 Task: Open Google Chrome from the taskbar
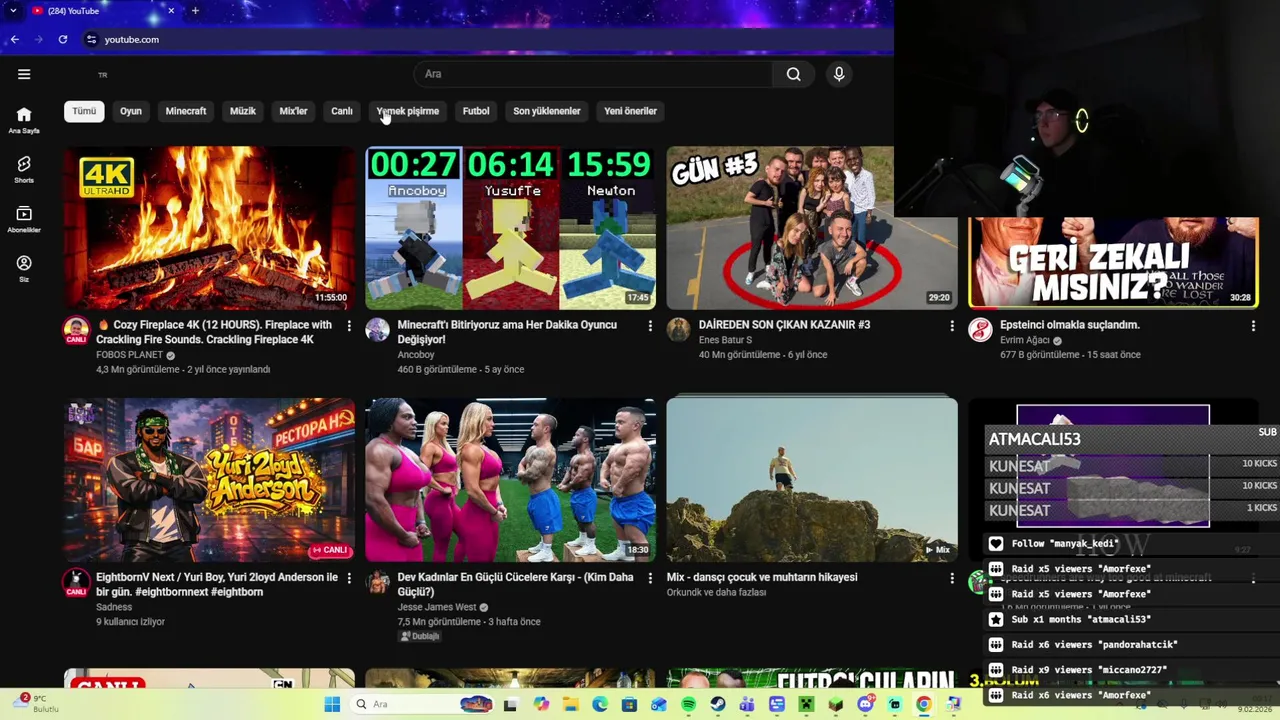923,704
